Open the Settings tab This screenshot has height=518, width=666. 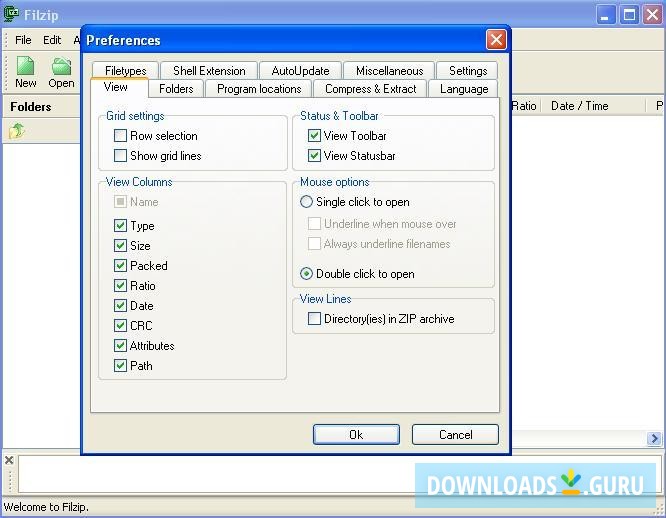coord(468,70)
